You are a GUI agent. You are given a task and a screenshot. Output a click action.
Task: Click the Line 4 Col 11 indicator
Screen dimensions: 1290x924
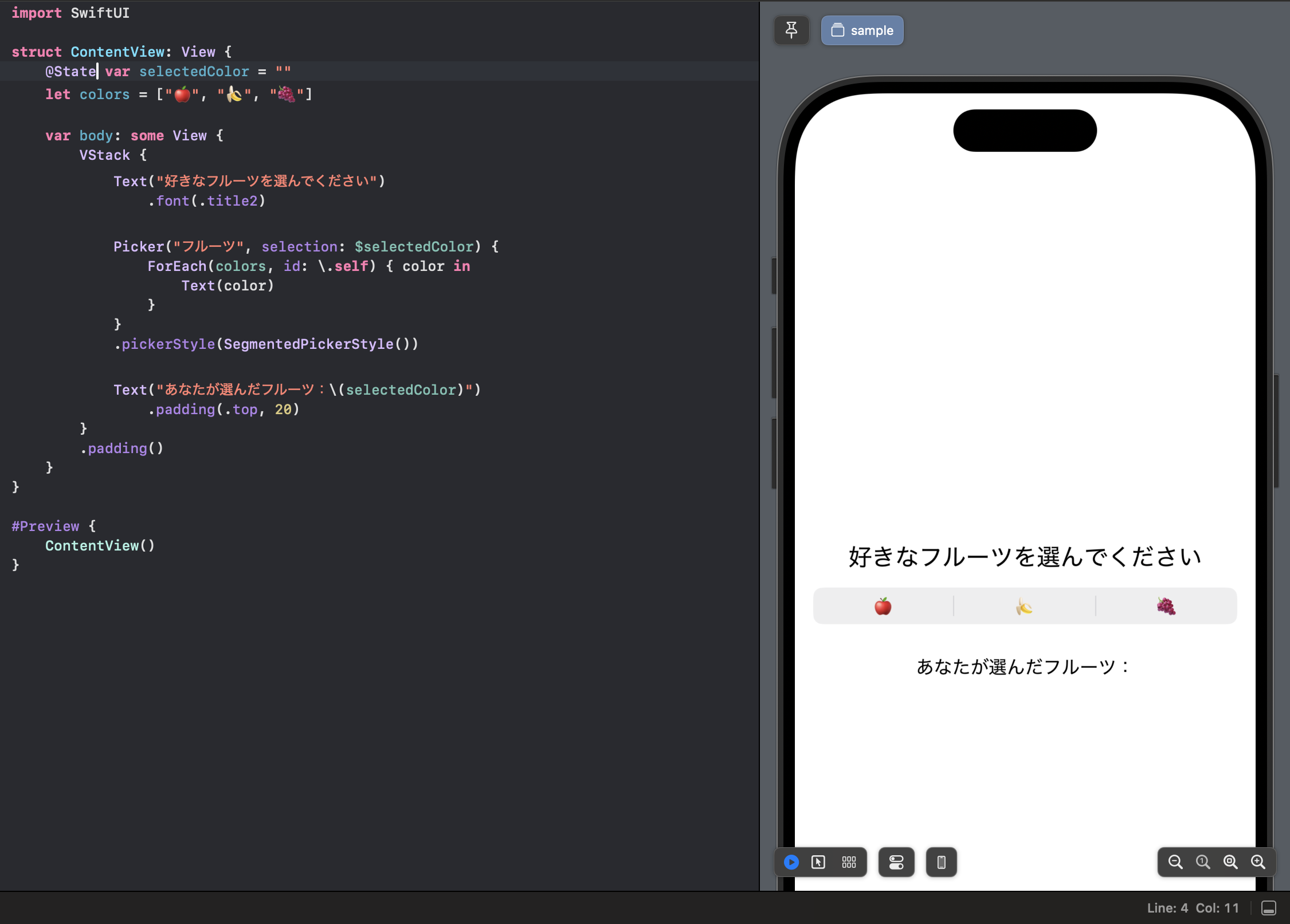(x=1194, y=908)
